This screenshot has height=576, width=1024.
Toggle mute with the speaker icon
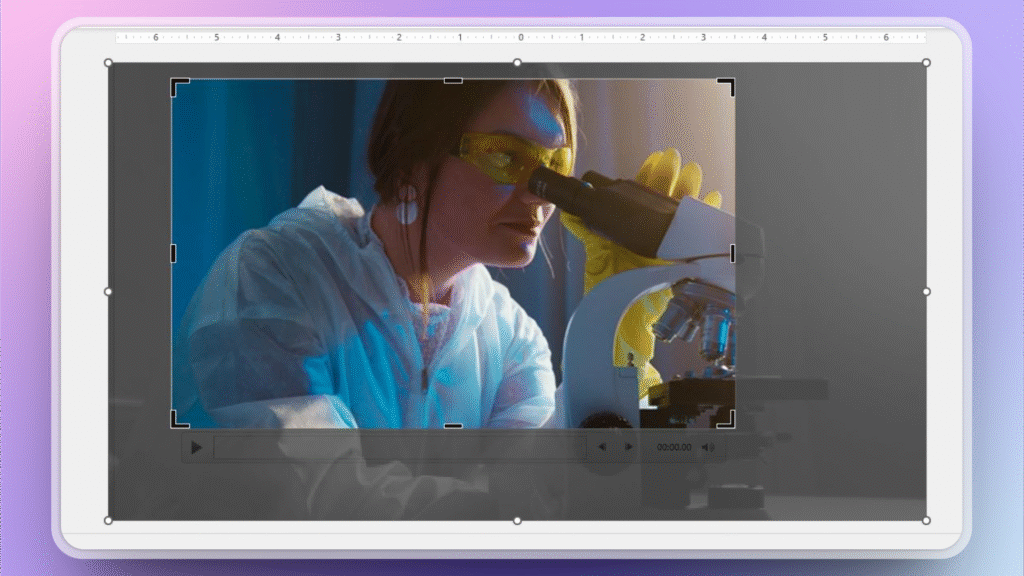709,447
